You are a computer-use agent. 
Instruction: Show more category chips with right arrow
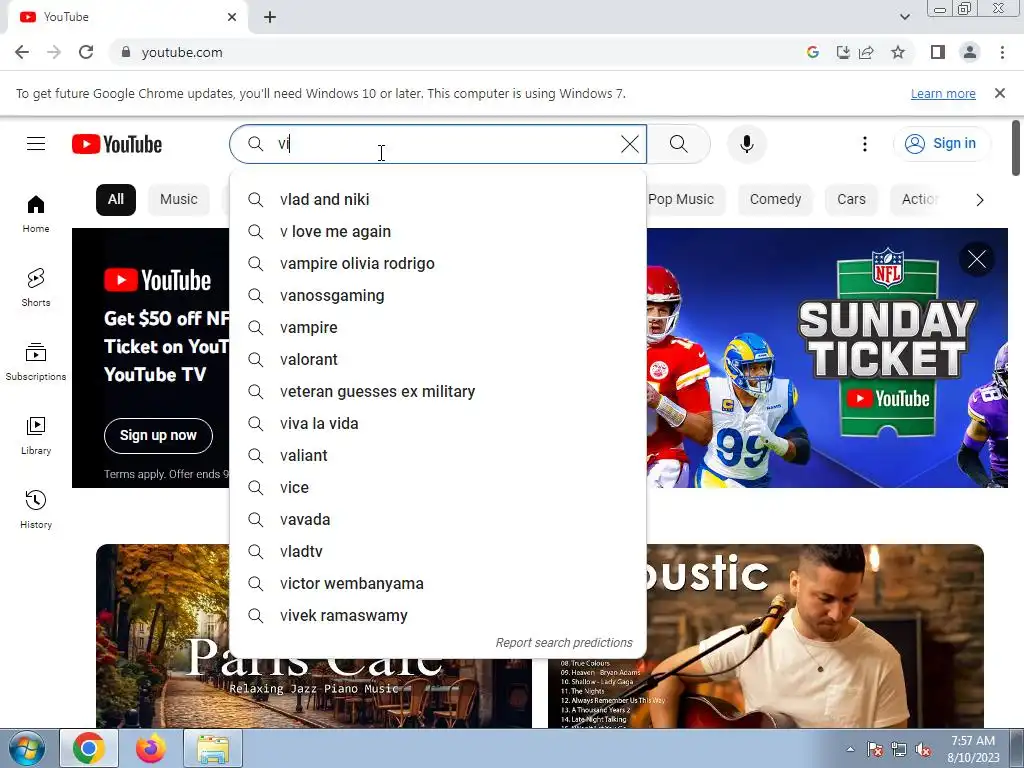tap(980, 200)
